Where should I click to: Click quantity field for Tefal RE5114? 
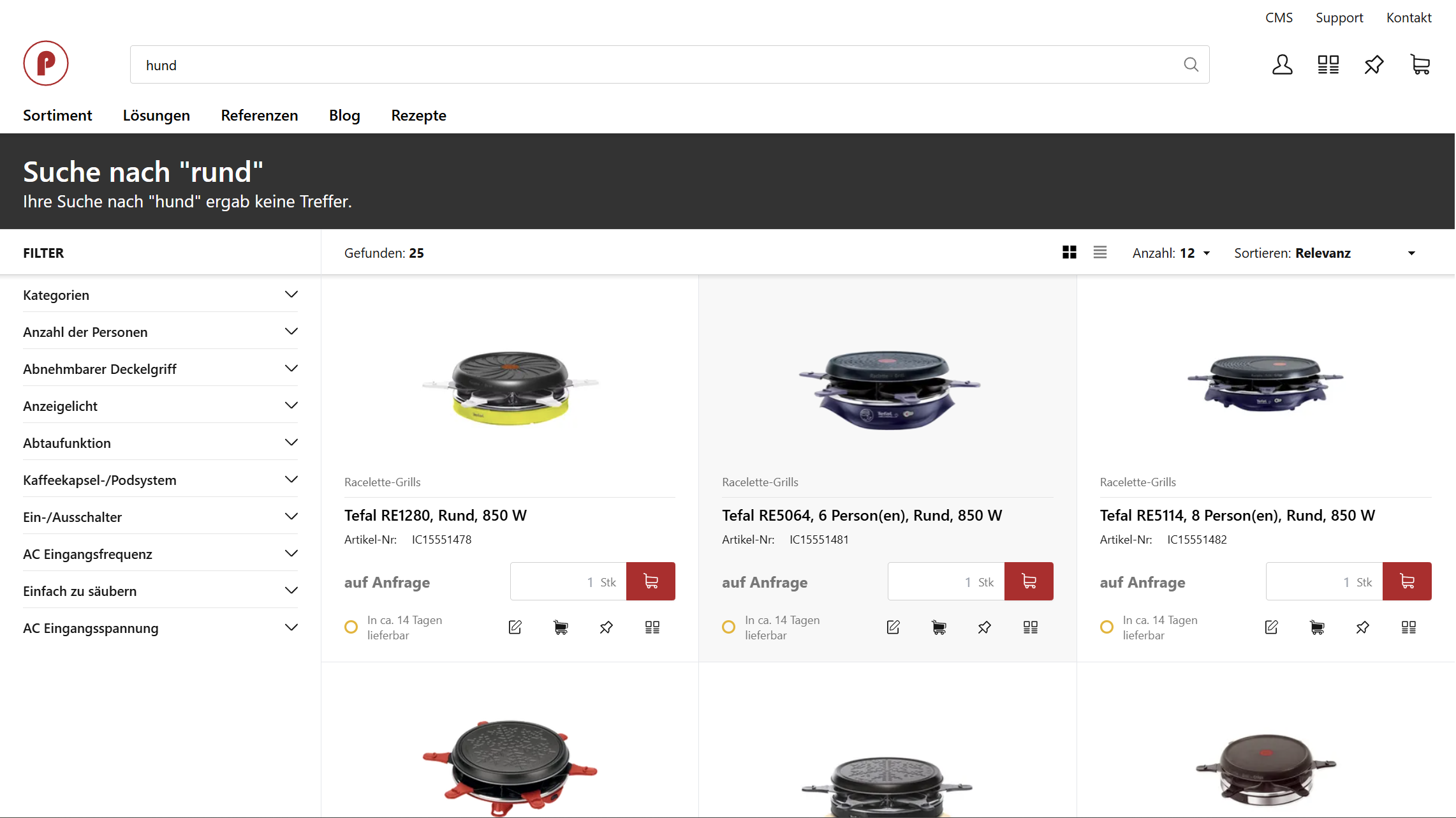(x=1325, y=581)
